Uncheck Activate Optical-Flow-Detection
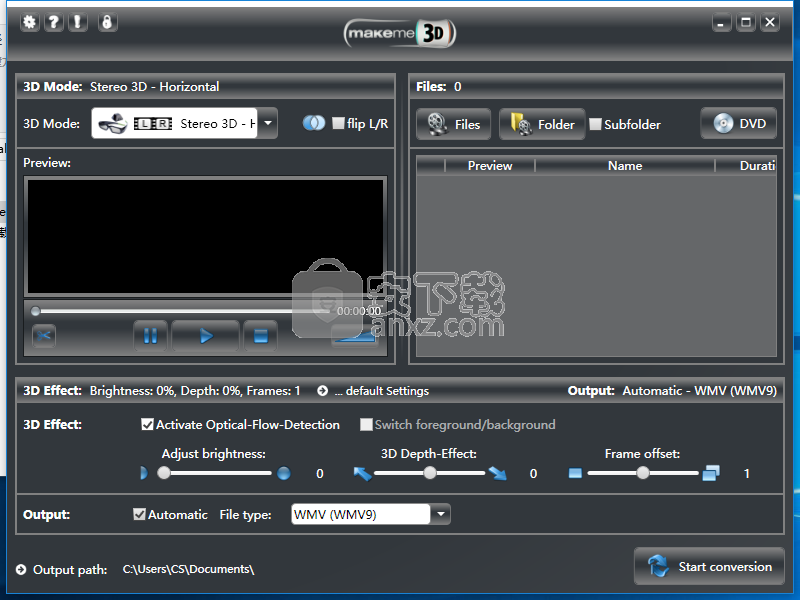The image size is (800, 600). point(147,424)
